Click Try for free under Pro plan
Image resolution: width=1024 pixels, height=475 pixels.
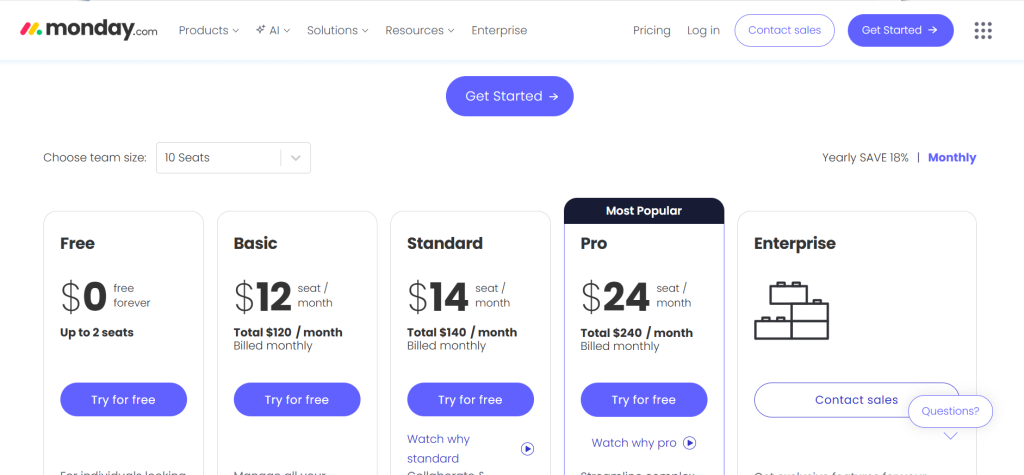(x=644, y=400)
